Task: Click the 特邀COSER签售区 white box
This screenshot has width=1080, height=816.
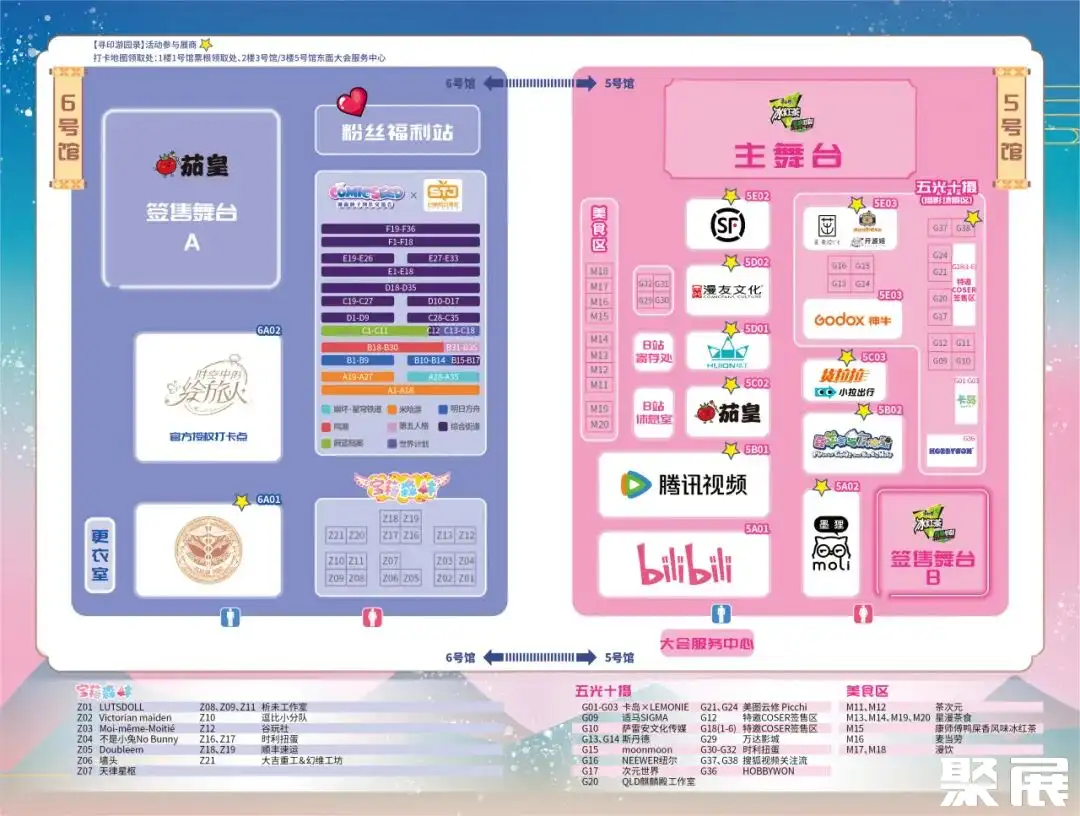Action: (964, 285)
